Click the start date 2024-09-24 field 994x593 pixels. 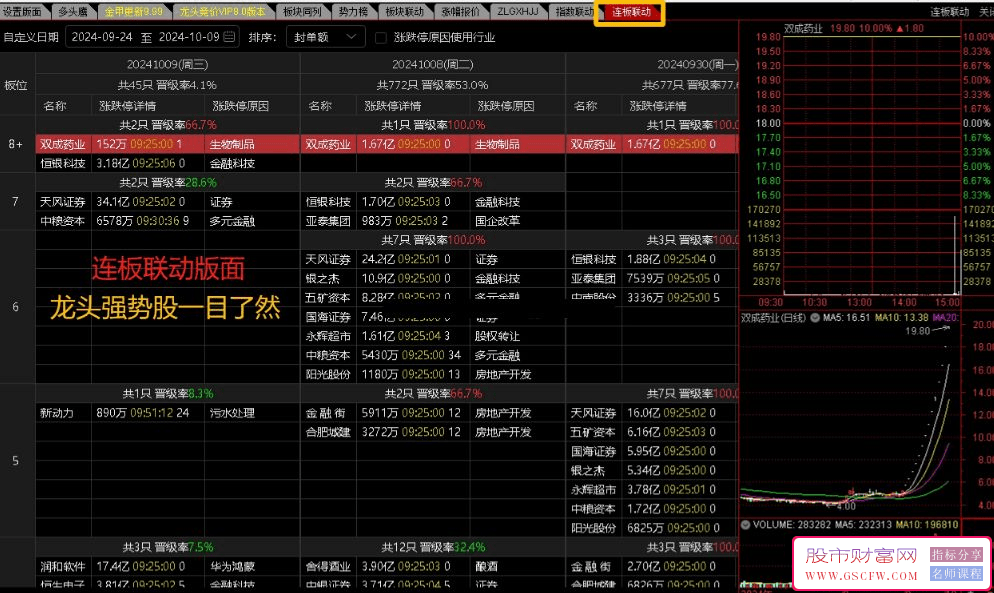(x=102, y=37)
